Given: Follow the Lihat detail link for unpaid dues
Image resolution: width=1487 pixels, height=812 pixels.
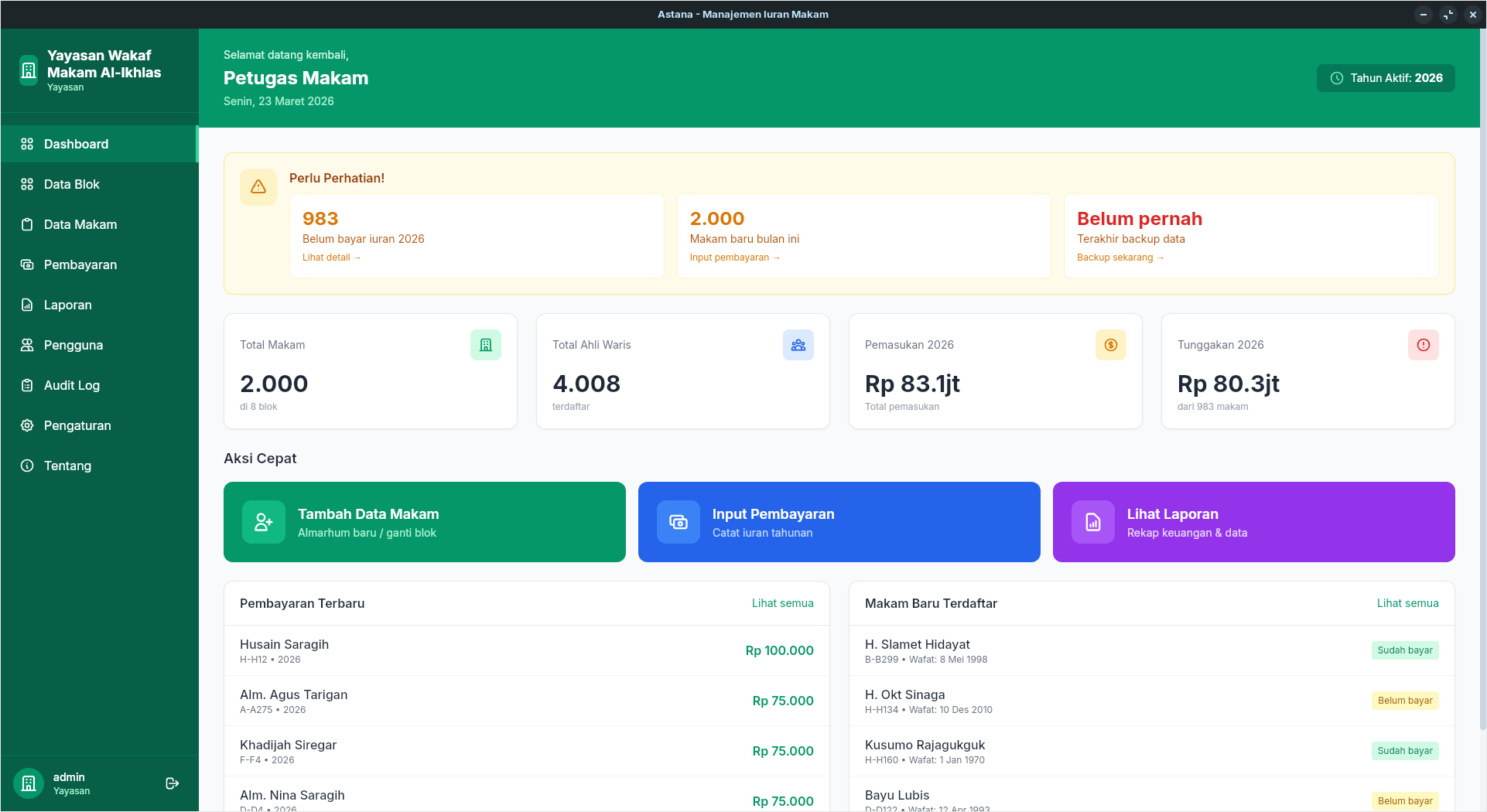Looking at the screenshot, I should point(331,257).
